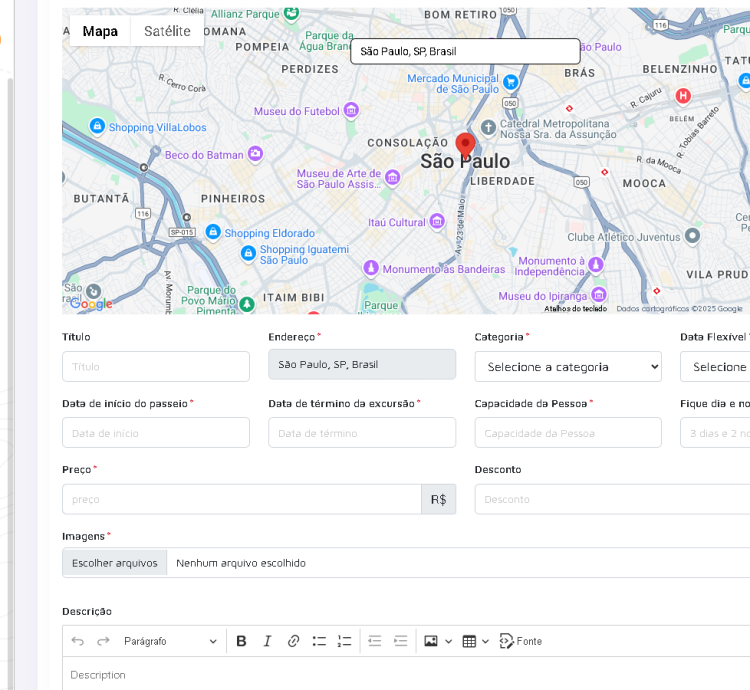Image resolution: width=750 pixels, height=690 pixels.
Task: Open Atalhos do teclado map link
Action: click(575, 309)
